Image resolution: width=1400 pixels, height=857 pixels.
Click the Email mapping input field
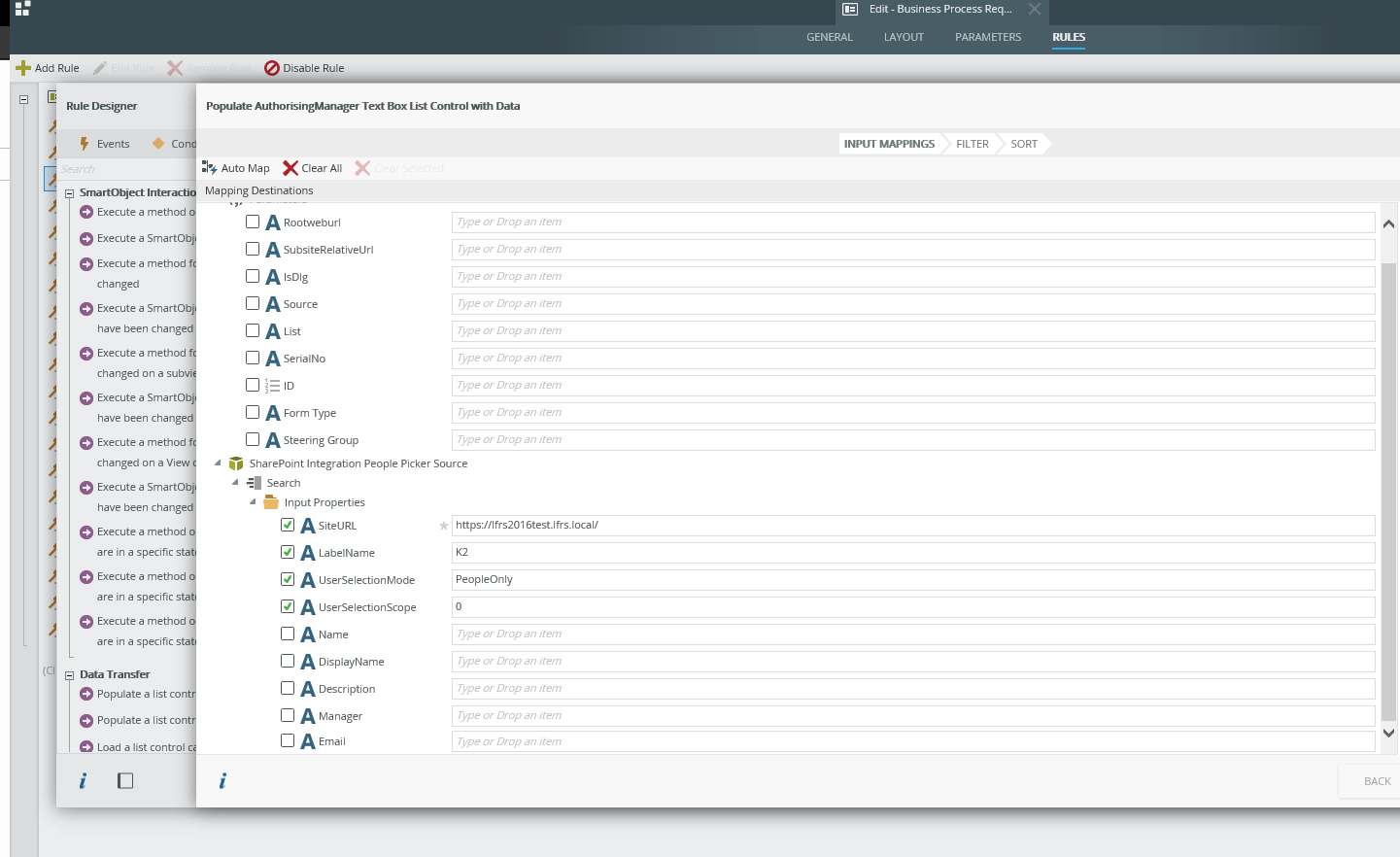tap(913, 741)
